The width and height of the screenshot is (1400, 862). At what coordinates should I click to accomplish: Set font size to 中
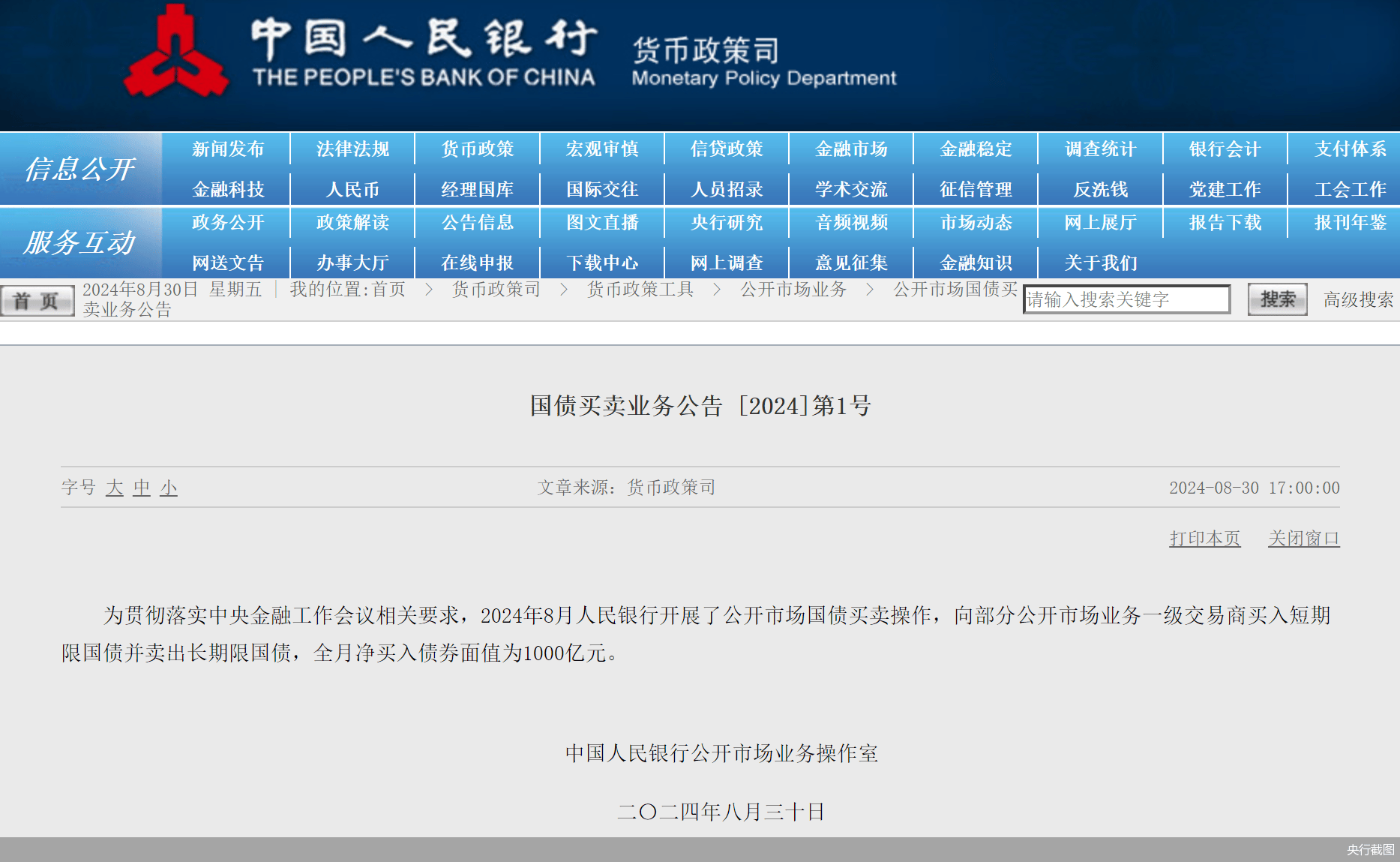tap(142, 488)
